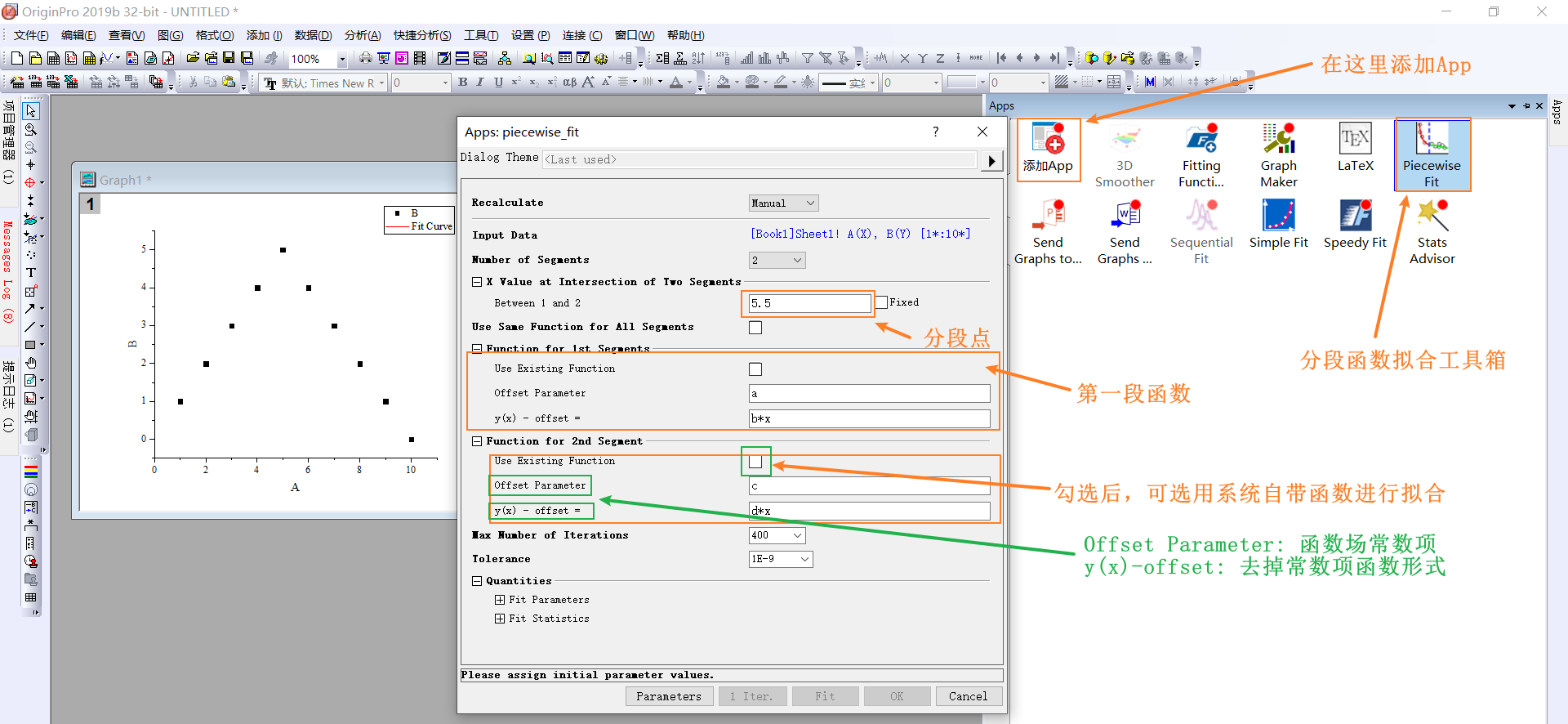Launch the LaTeX app
This screenshot has height=724, width=1568.
coord(1356,148)
